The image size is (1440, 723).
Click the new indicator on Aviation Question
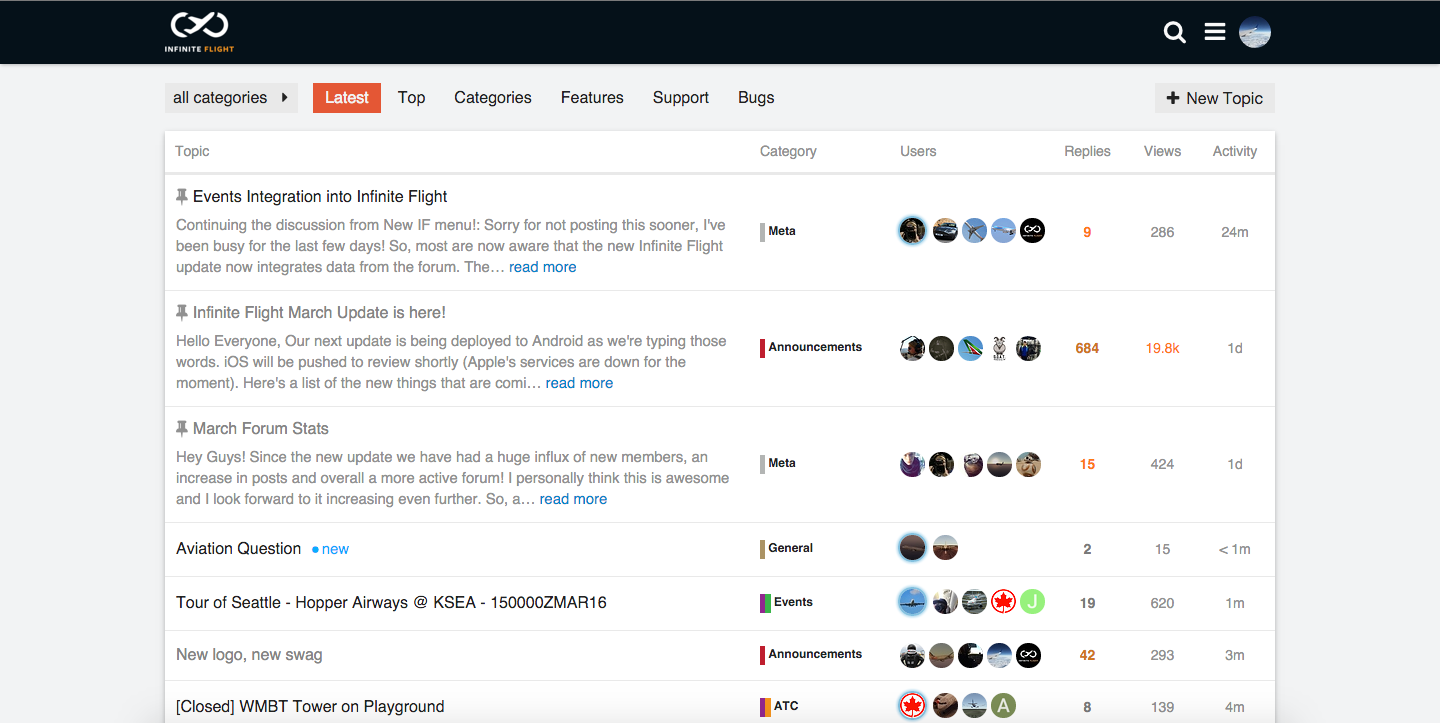(330, 549)
